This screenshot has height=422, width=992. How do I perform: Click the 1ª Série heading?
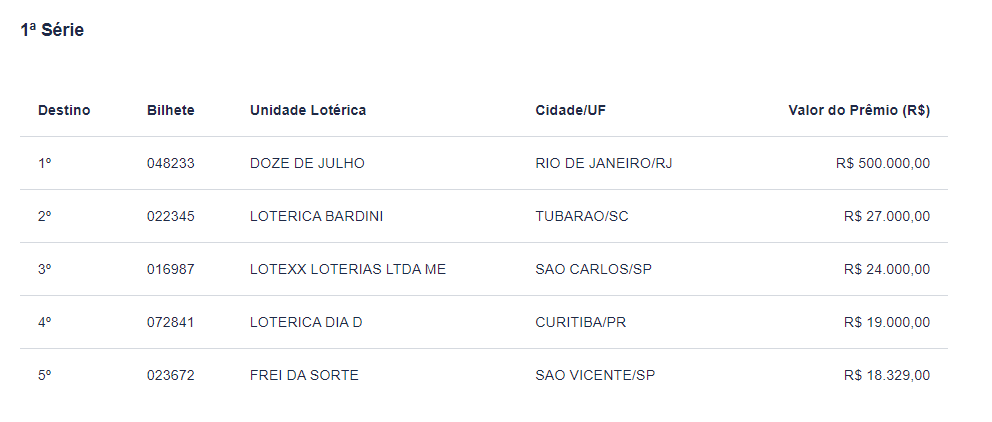52,30
